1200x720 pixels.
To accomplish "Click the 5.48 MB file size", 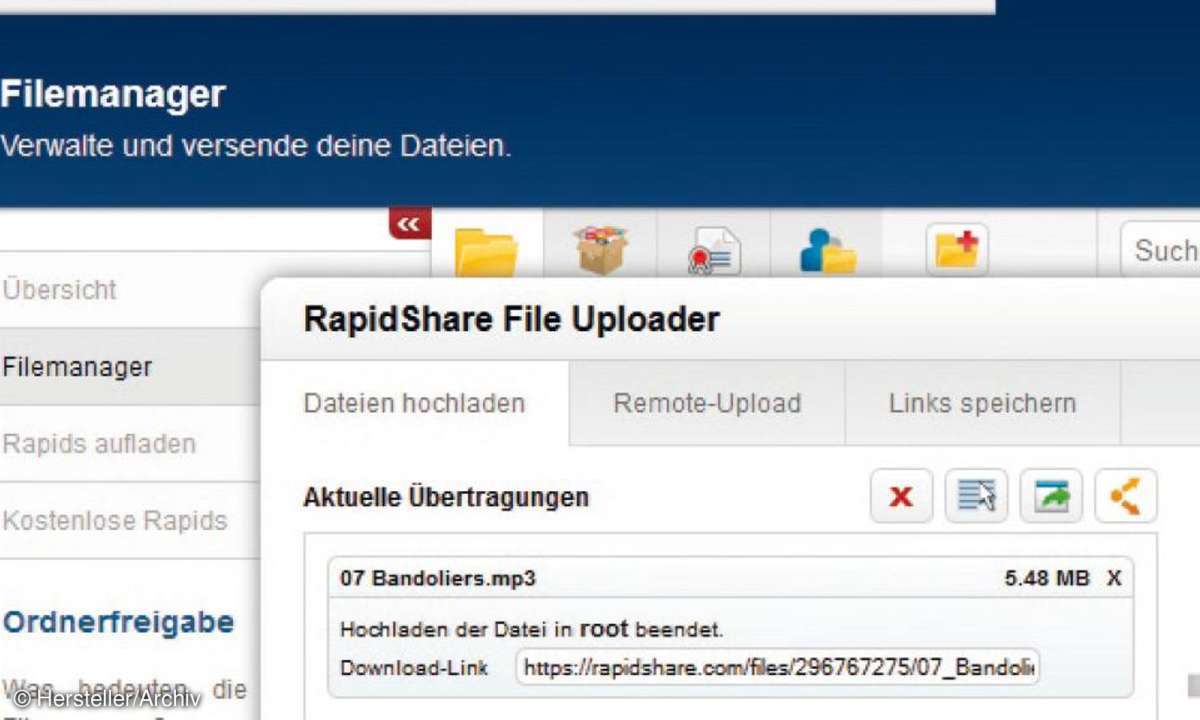I will (x=1047, y=578).
